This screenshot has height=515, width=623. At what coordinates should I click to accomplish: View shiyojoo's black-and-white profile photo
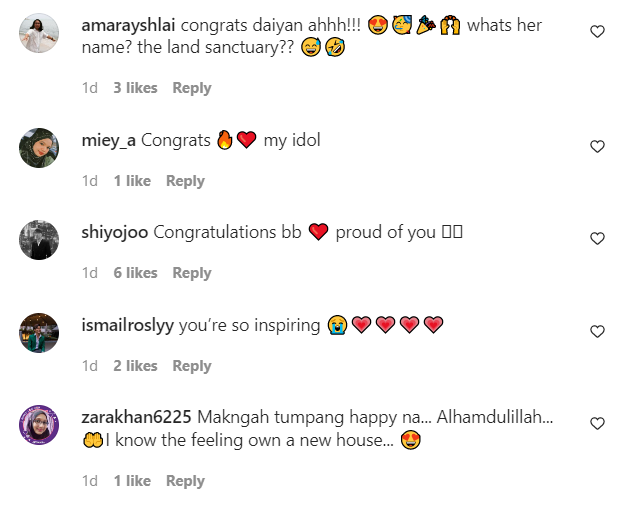39,240
